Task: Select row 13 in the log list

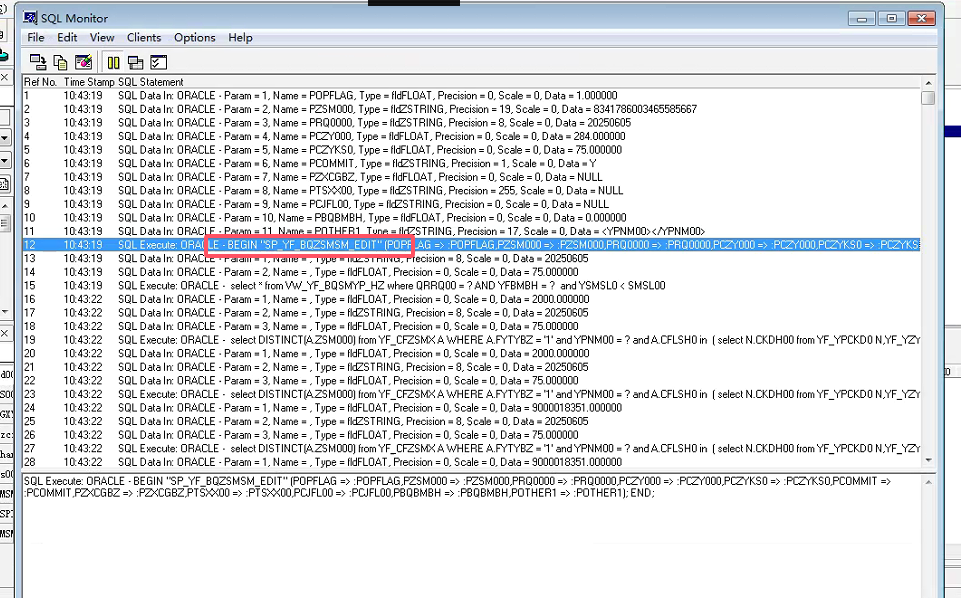Action: [471, 258]
